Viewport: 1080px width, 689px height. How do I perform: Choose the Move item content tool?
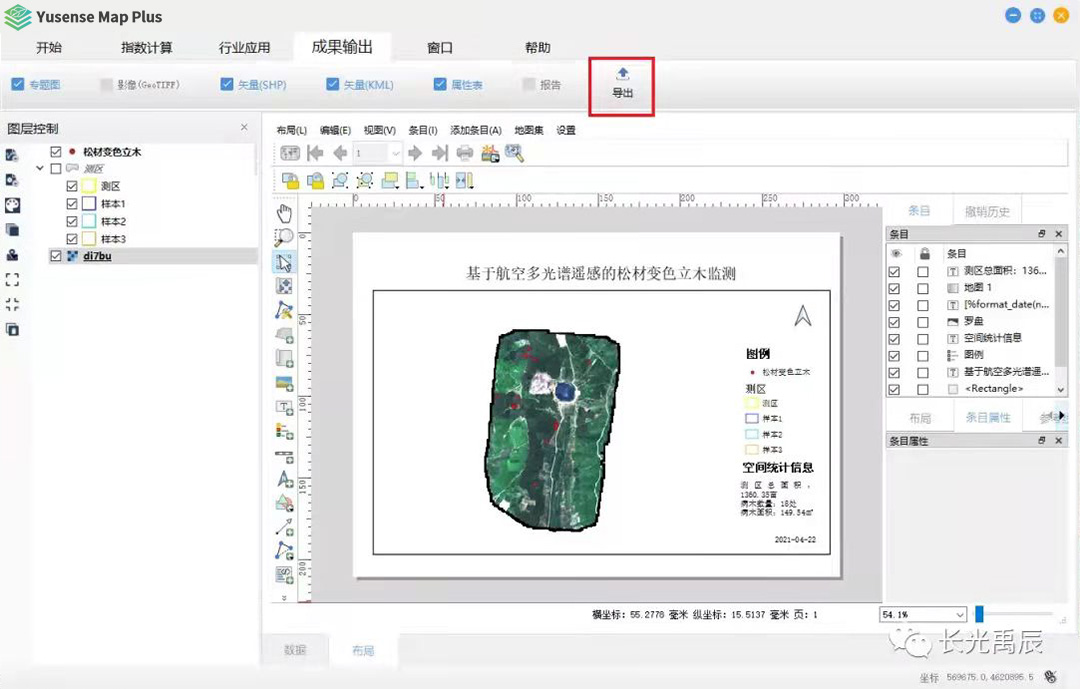pyautogui.click(x=284, y=286)
